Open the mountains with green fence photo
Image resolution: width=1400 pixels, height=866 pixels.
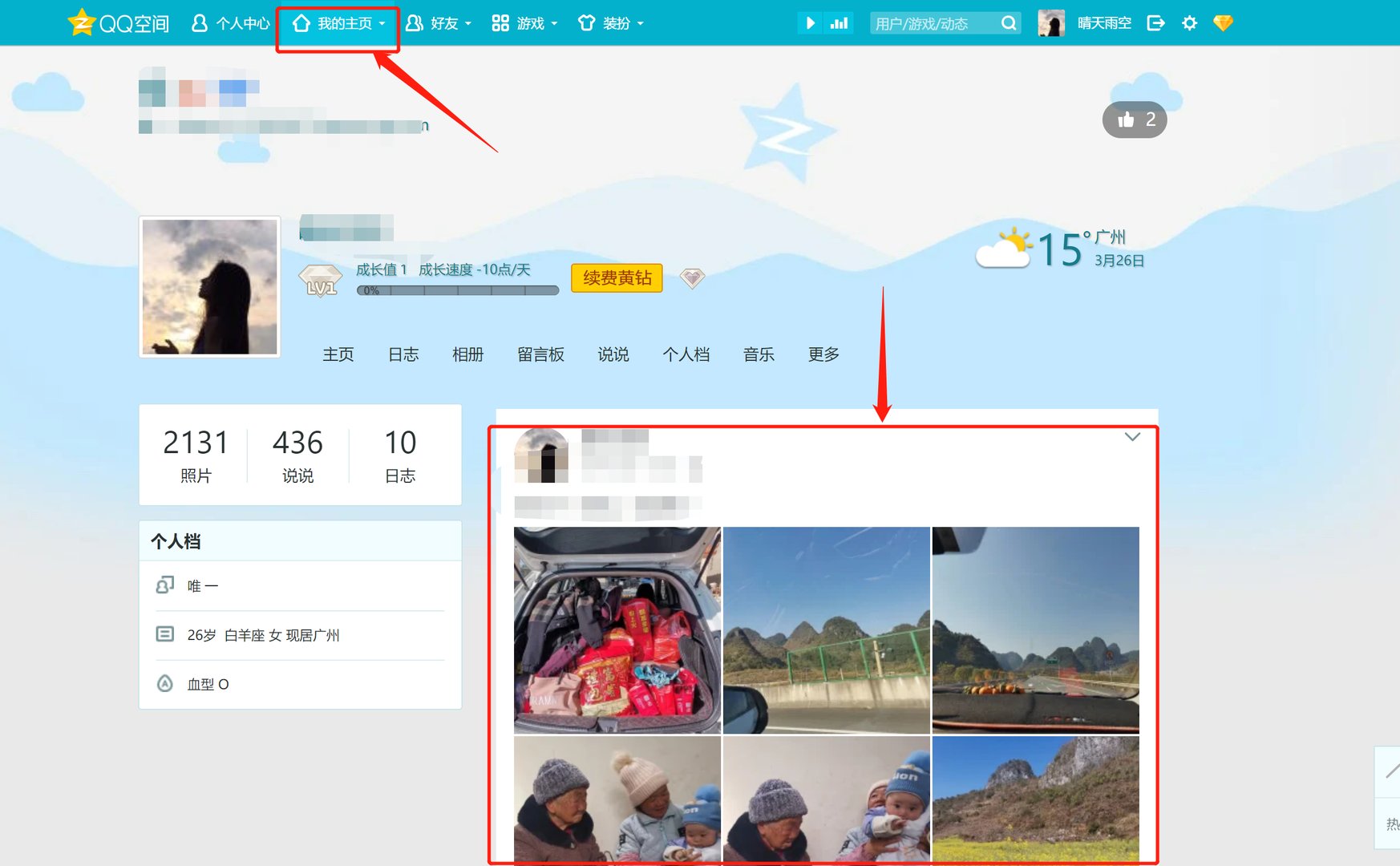tap(827, 630)
